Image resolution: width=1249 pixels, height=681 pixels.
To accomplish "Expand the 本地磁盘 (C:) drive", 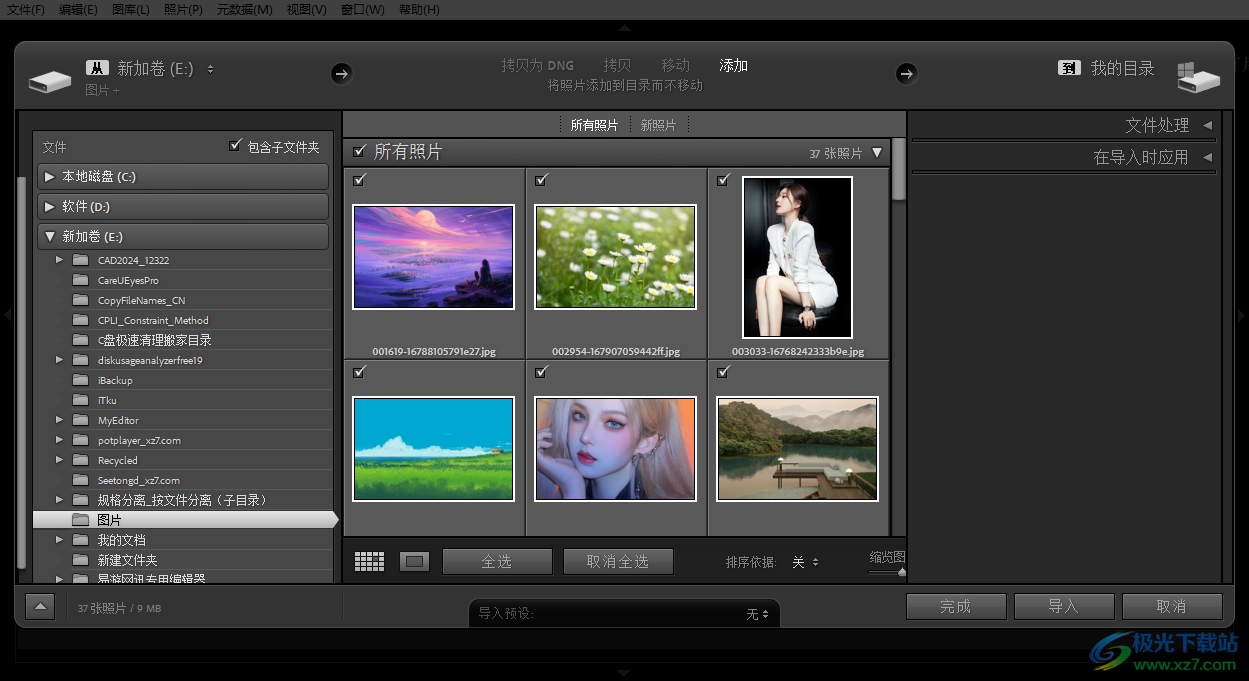I will 49,176.
